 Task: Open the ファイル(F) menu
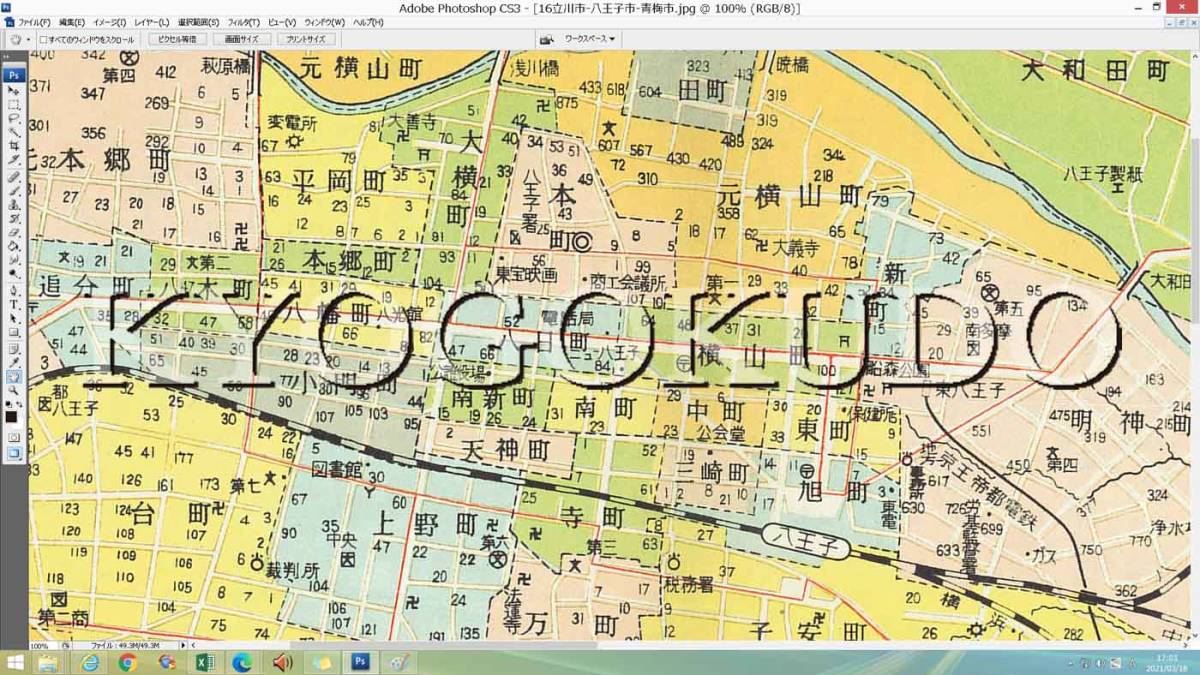click(36, 22)
